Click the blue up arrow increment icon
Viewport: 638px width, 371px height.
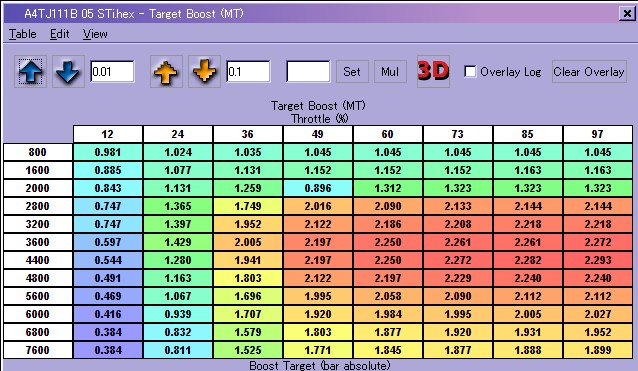pyautogui.click(x=31, y=72)
